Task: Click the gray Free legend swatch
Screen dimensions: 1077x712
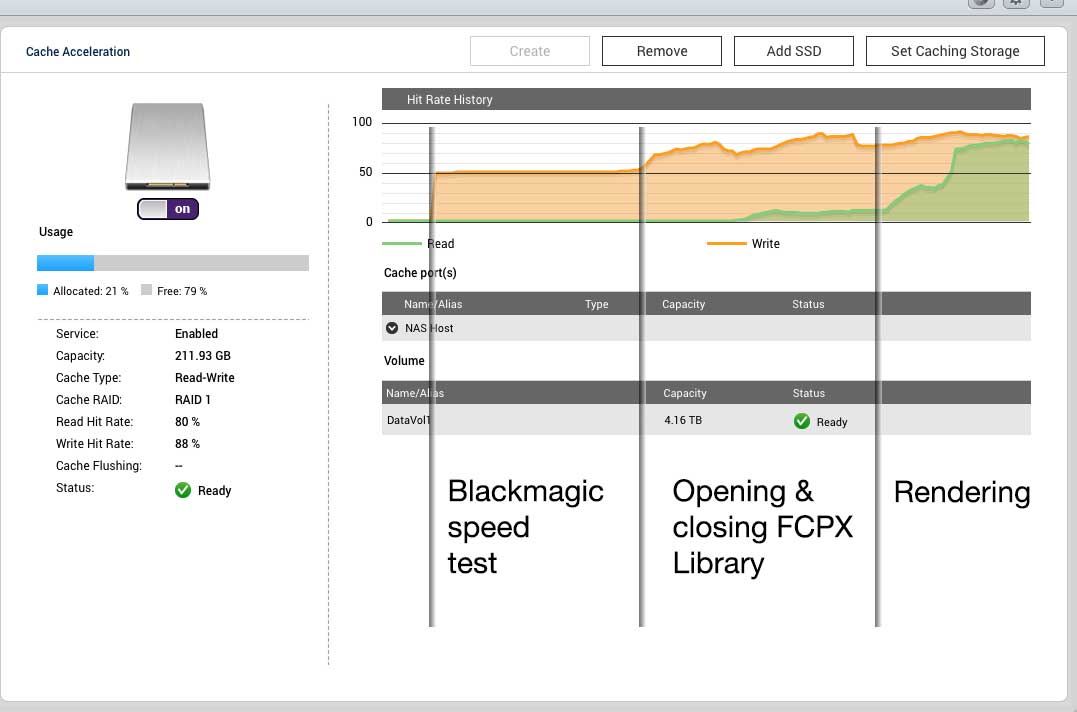Action: click(146, 290)
